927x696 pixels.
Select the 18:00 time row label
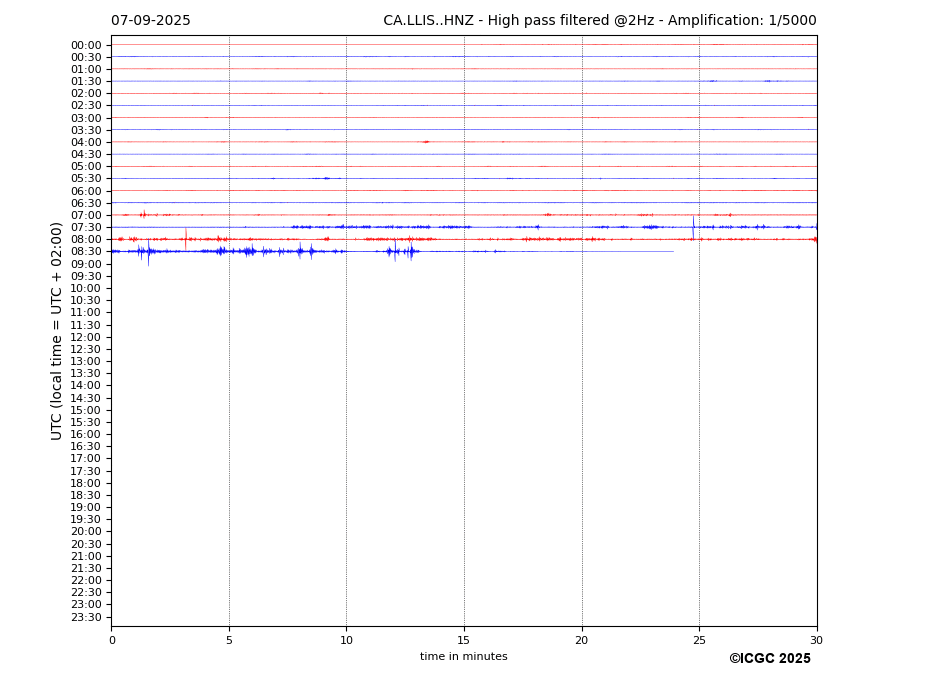pyautogui.click(x=86, y=483)
